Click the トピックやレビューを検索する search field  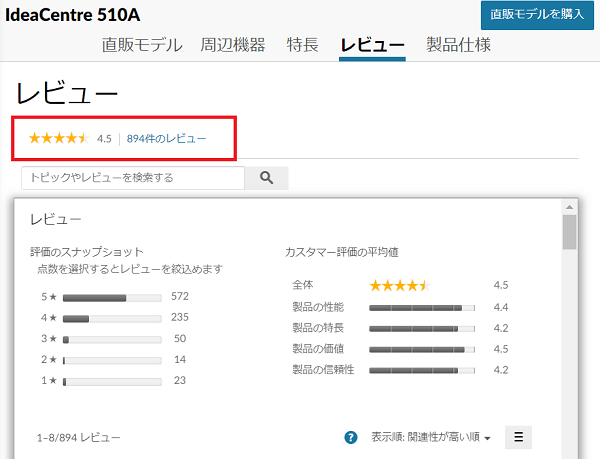click(x=133, y=178)
